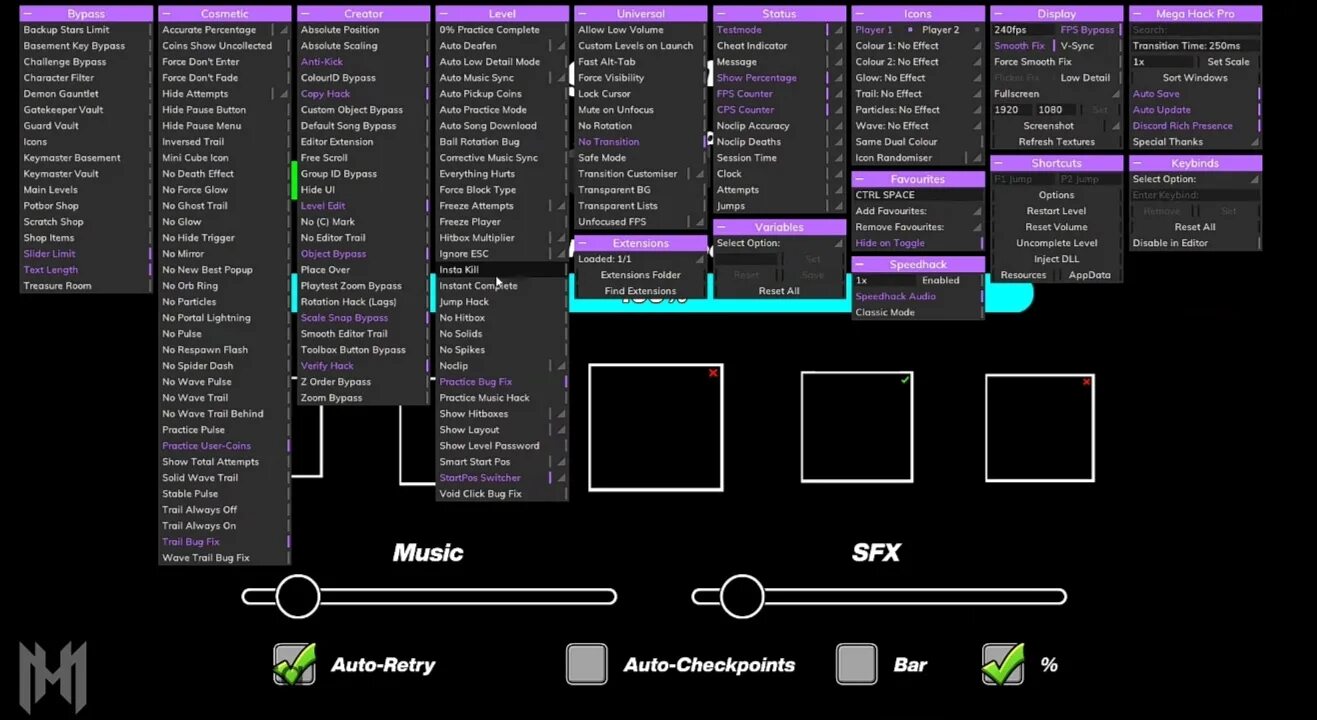Toggle Speedhack Enabled option
This screenshot has height=720, width=1317.
(950, 280)
